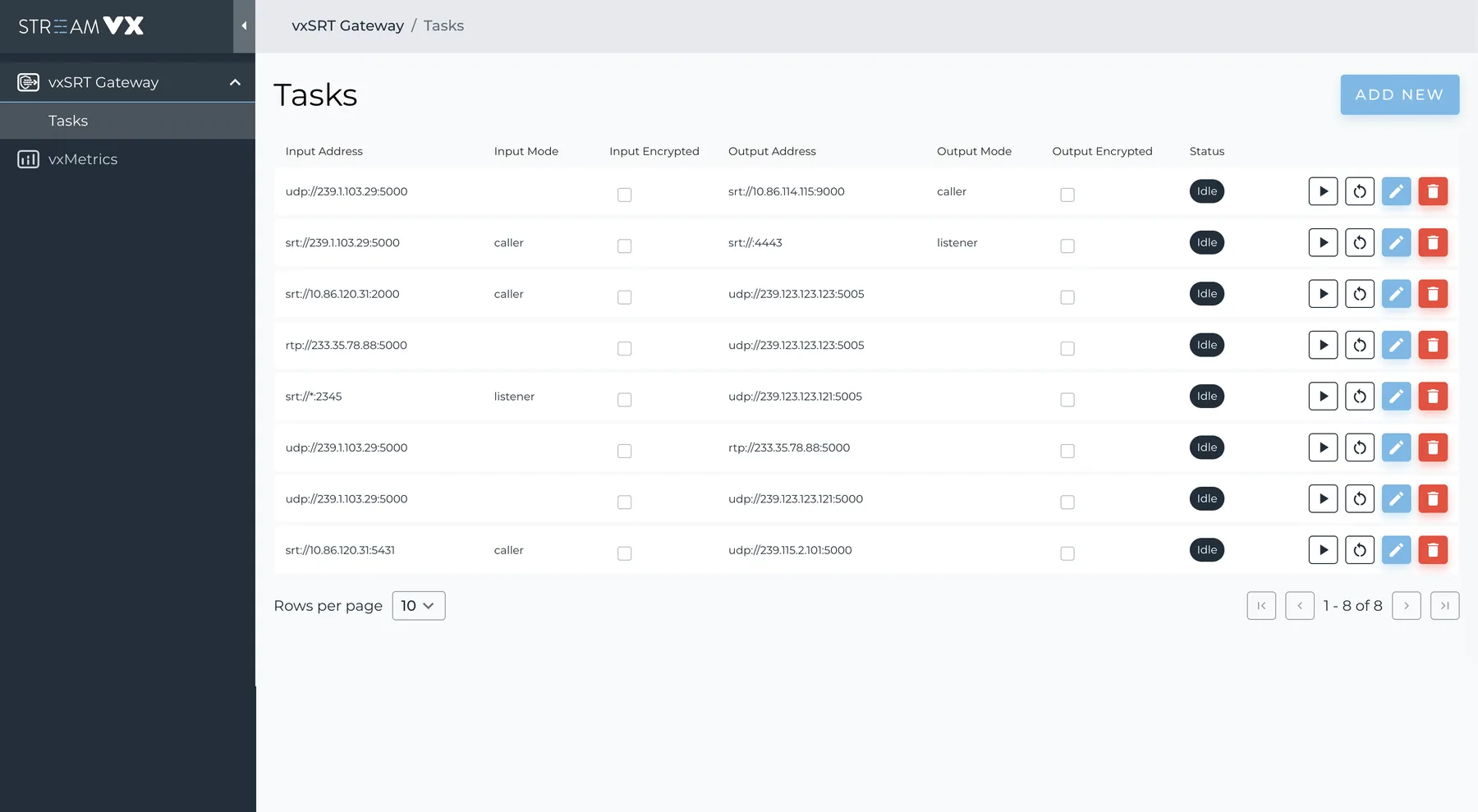This screenshot has width=1478, height=812.
Task: Toggle Input Encrypted for srt://*:2345 row
Action: (x=625, y=399)
